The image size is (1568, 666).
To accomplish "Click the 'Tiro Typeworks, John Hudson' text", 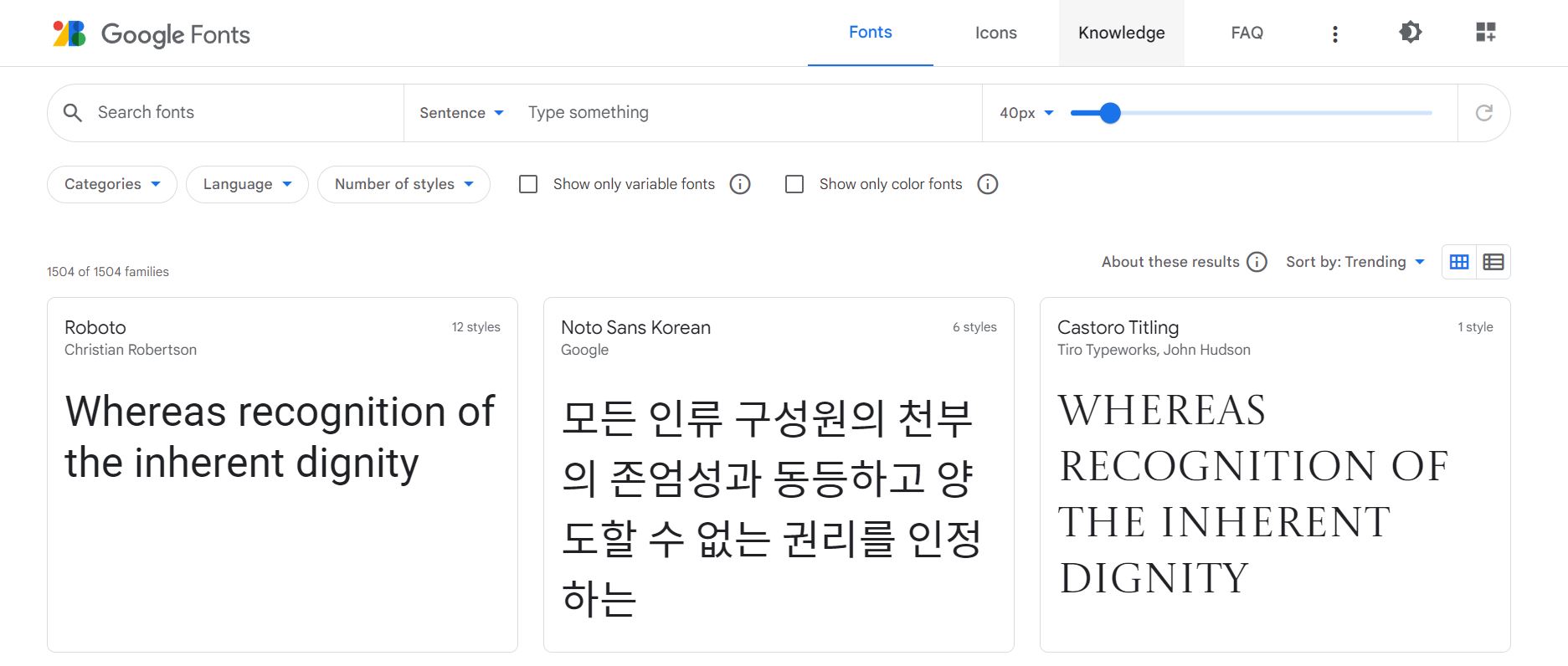I will pos(1154,350).
